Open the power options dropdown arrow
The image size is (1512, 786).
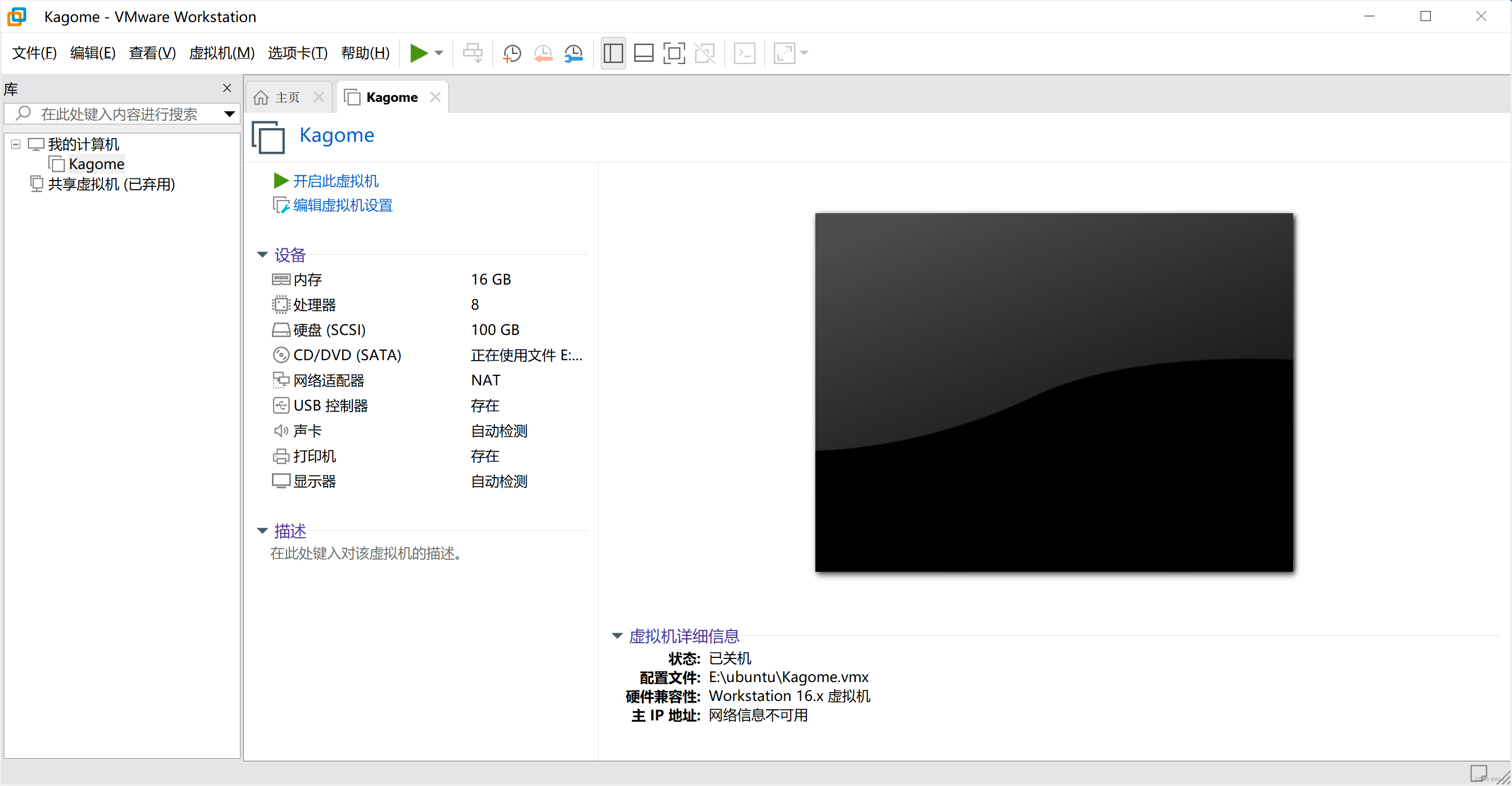(x=439, y=54)
